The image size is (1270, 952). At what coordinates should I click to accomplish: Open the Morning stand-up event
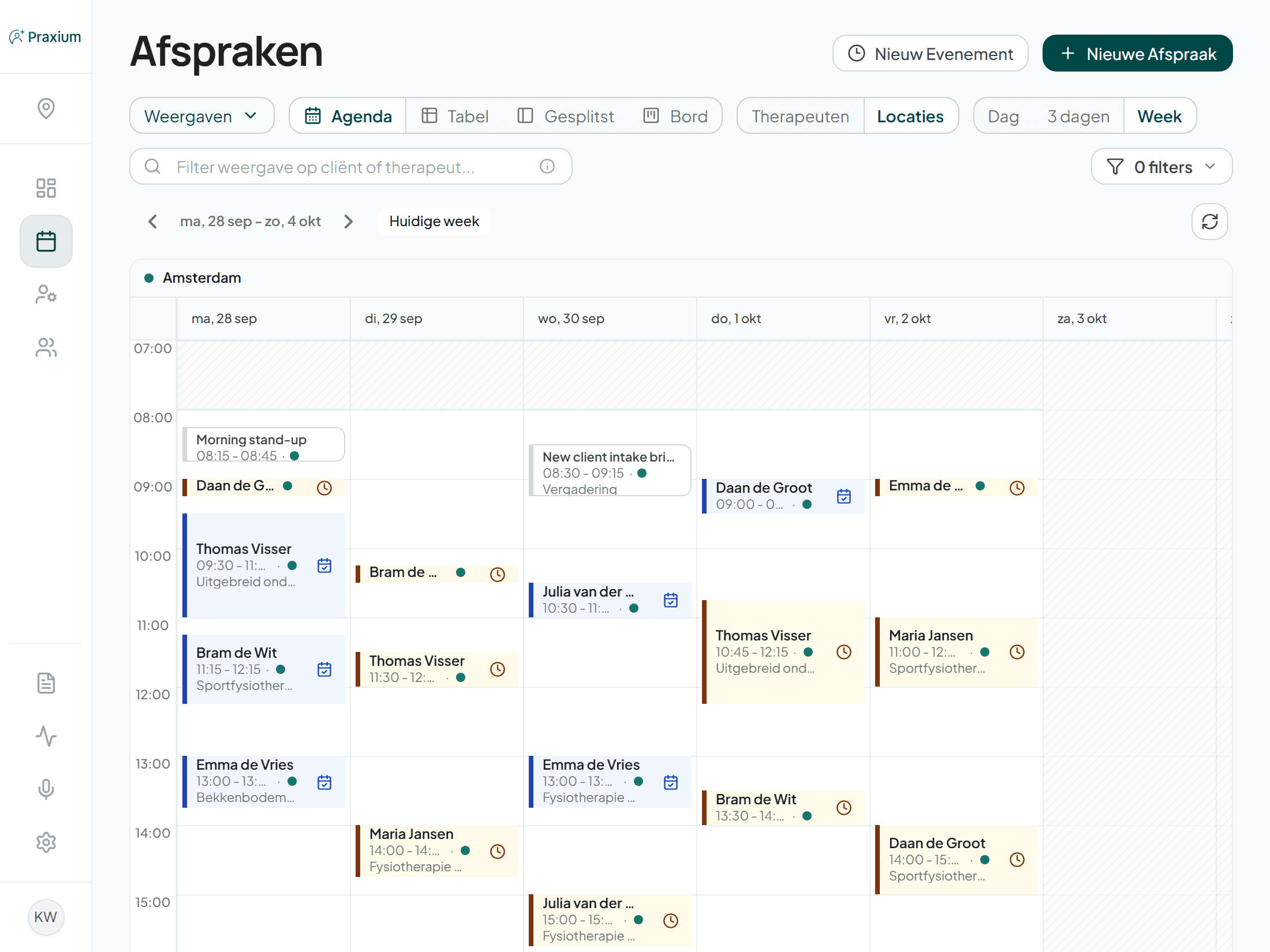pyautogui.click(x=264, y=444)
